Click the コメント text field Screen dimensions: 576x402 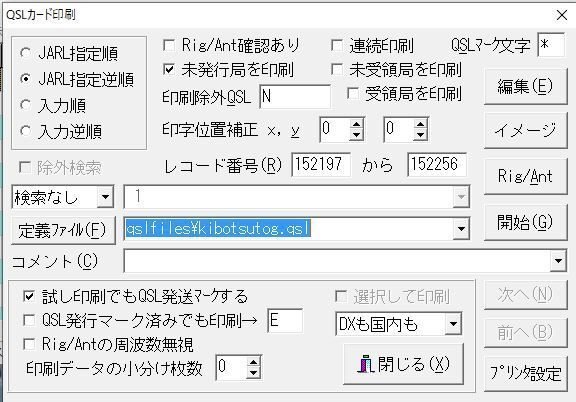tap(337, 261)
